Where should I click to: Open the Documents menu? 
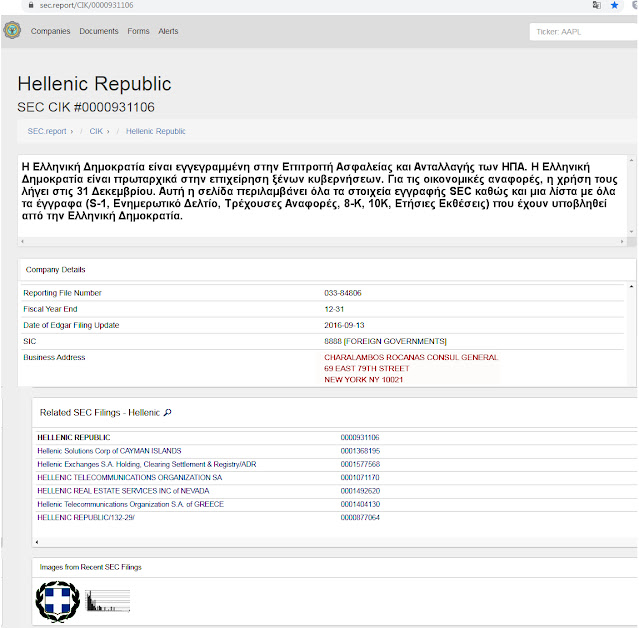(99, 31)
